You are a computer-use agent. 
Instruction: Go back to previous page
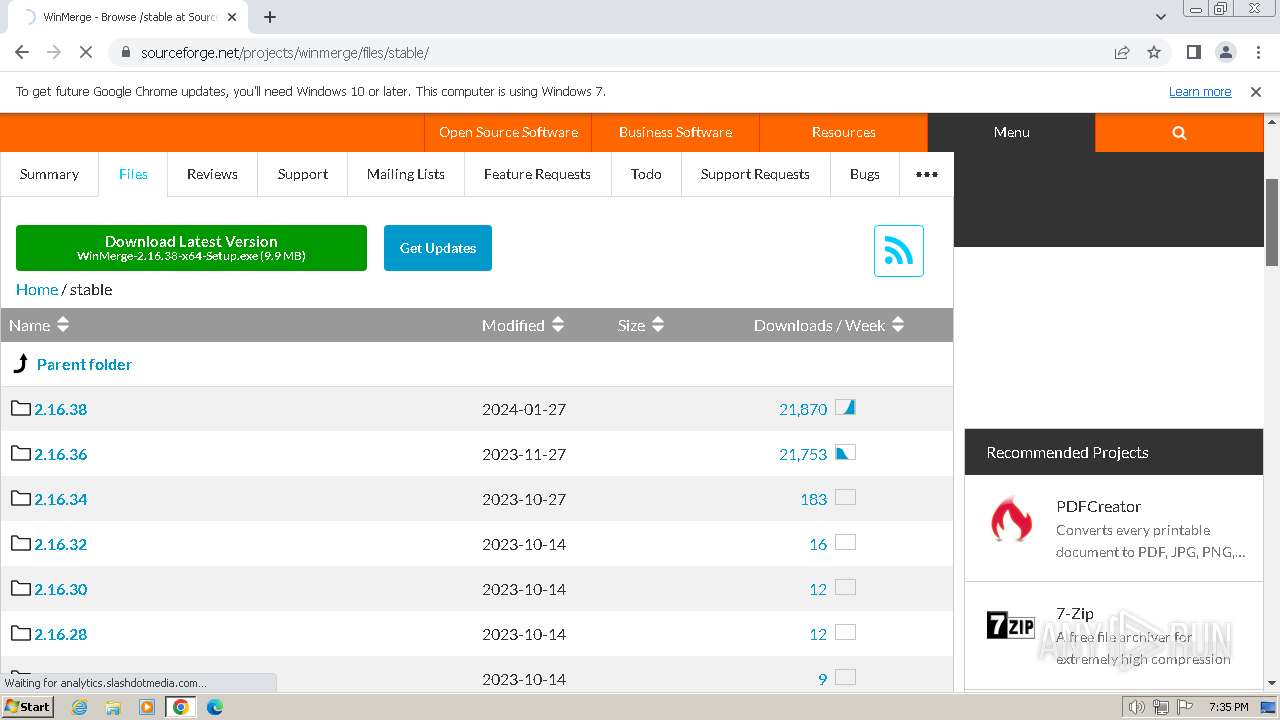pos(22,52)
